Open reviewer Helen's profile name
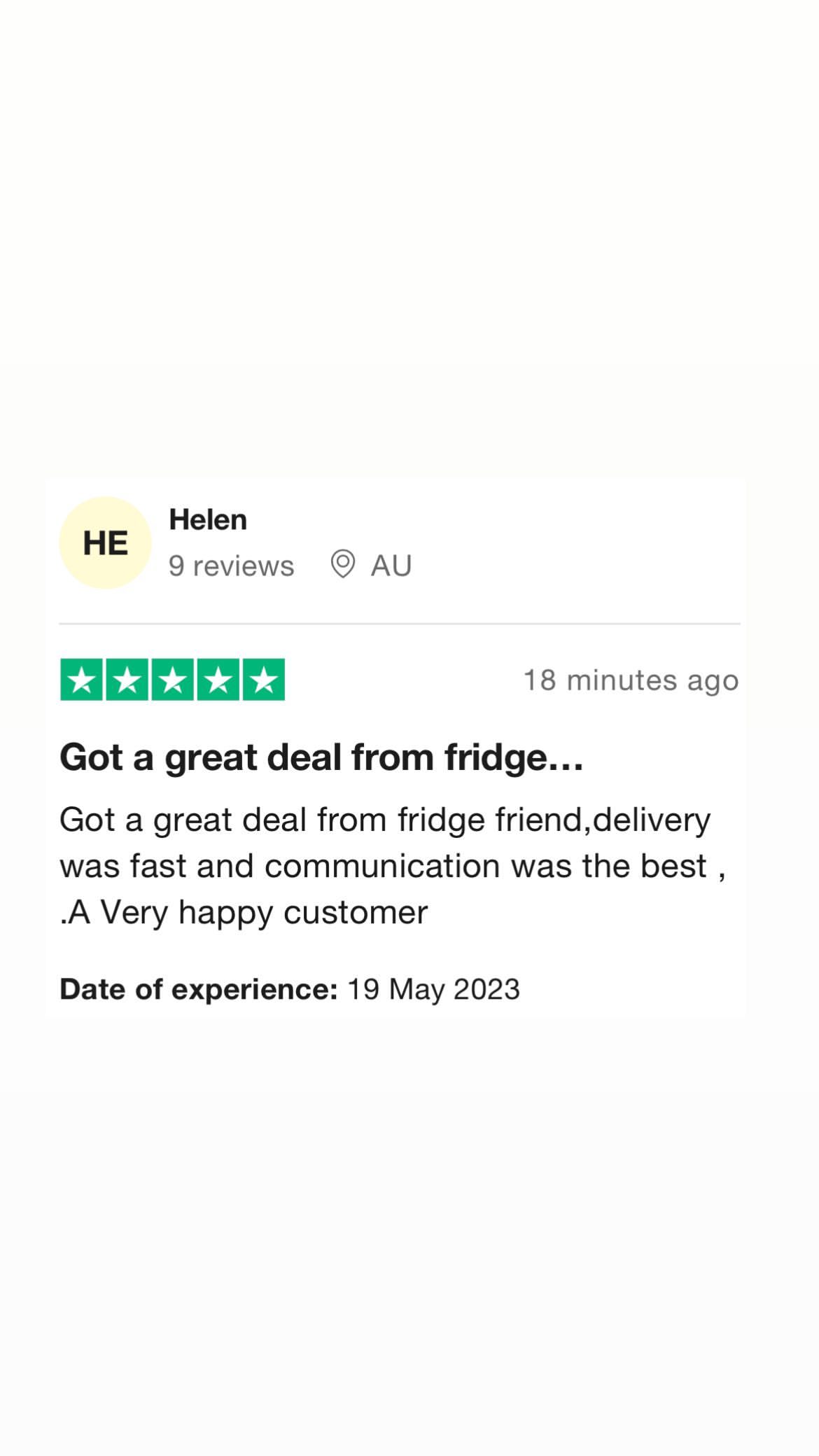Image resolution: width=819 pixels, height=1456 pixels. (x=208, y=520)
